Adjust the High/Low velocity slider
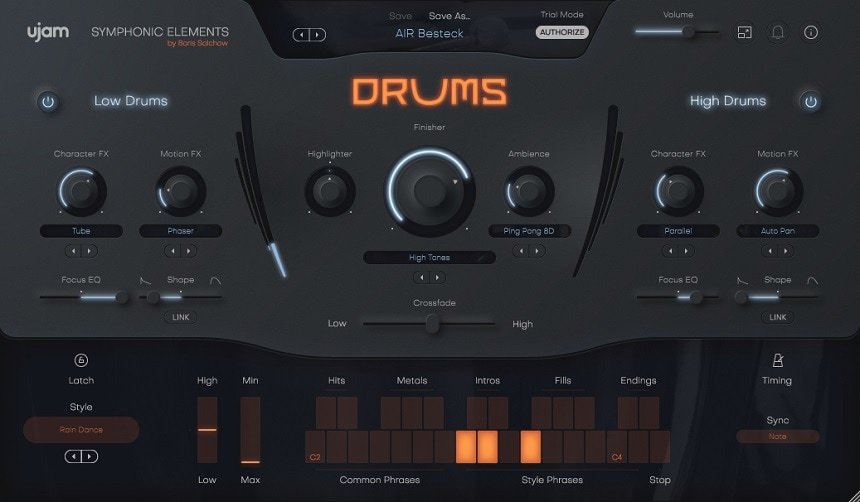The width and height of the screenshot is (860, 502). tap(207, 430)
